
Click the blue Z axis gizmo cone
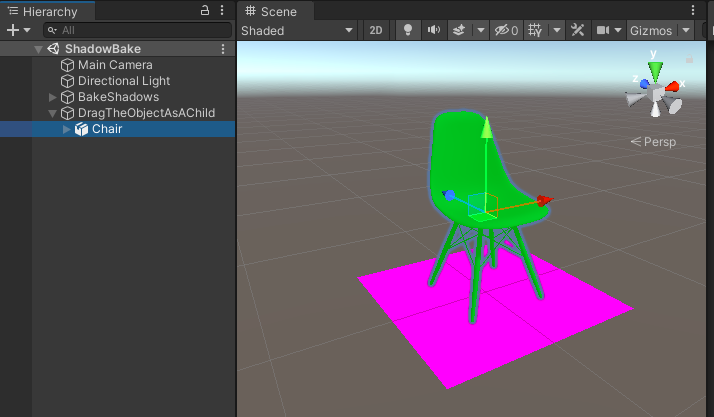point(644,84)
